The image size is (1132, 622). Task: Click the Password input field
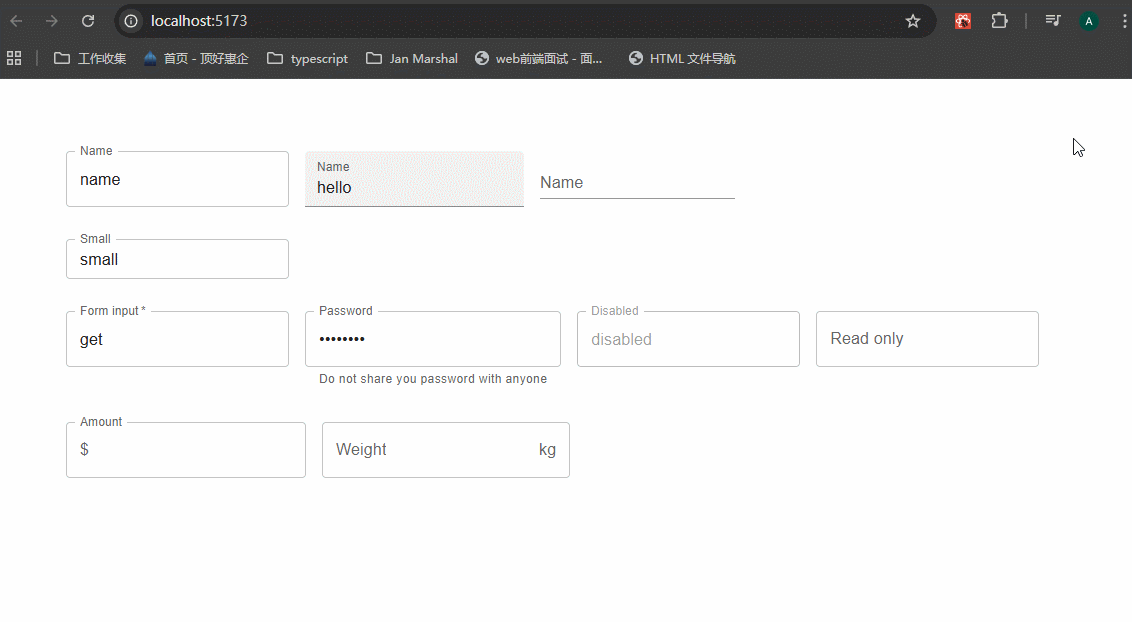432,340
